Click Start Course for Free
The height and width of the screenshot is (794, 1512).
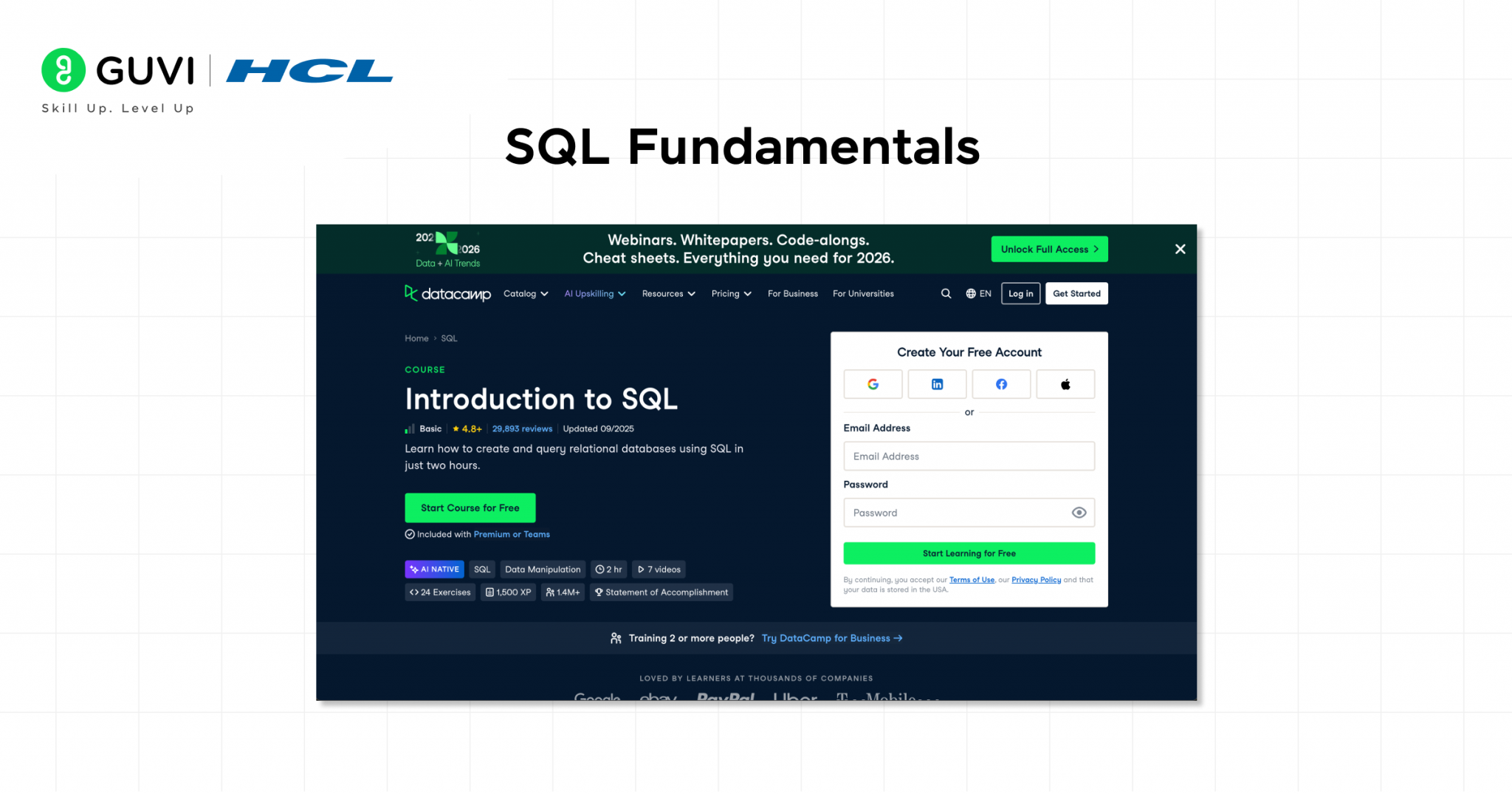coord(470,507)
